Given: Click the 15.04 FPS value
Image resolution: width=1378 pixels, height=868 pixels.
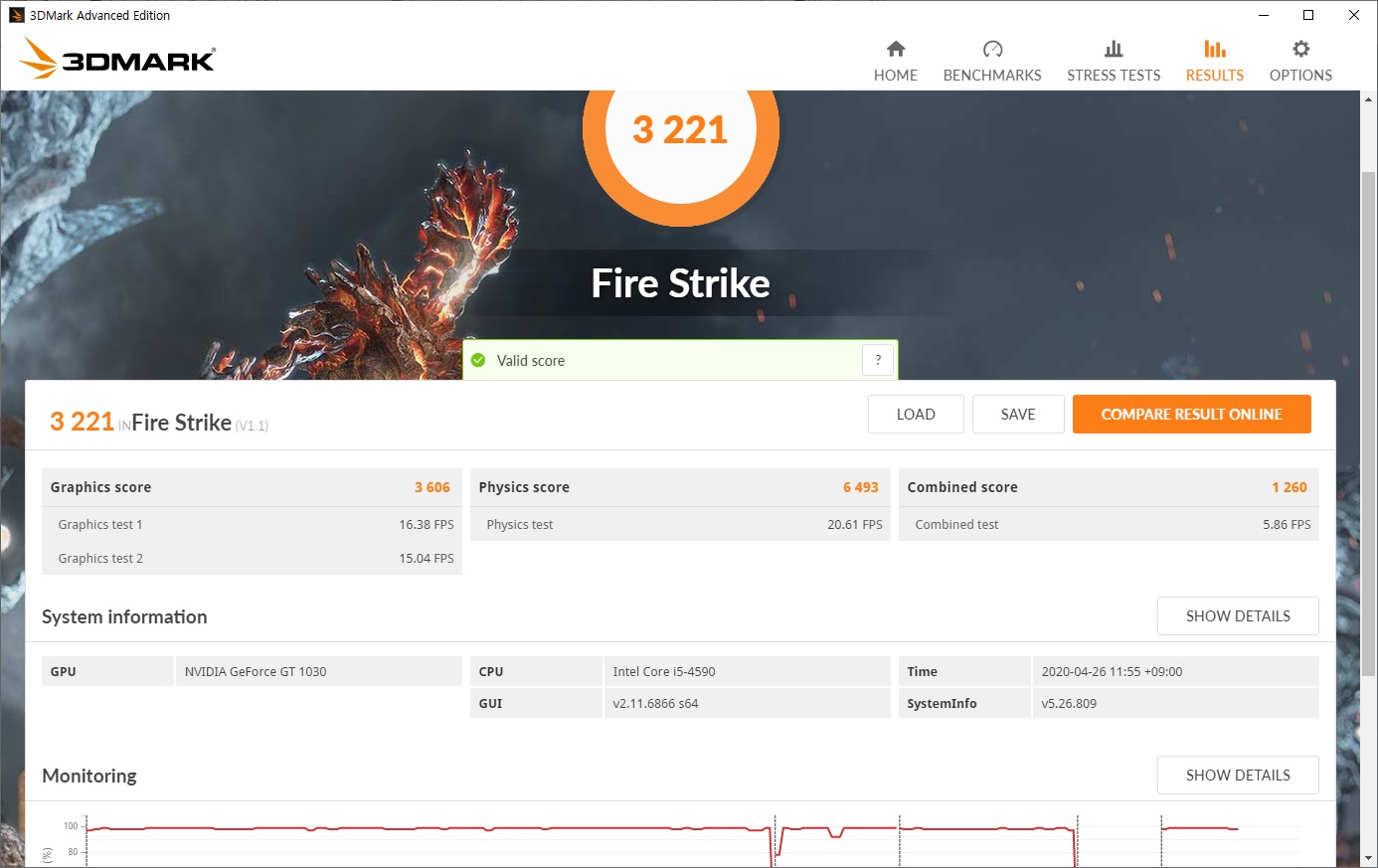Looking at the screenshot, I should coord(427,559).
